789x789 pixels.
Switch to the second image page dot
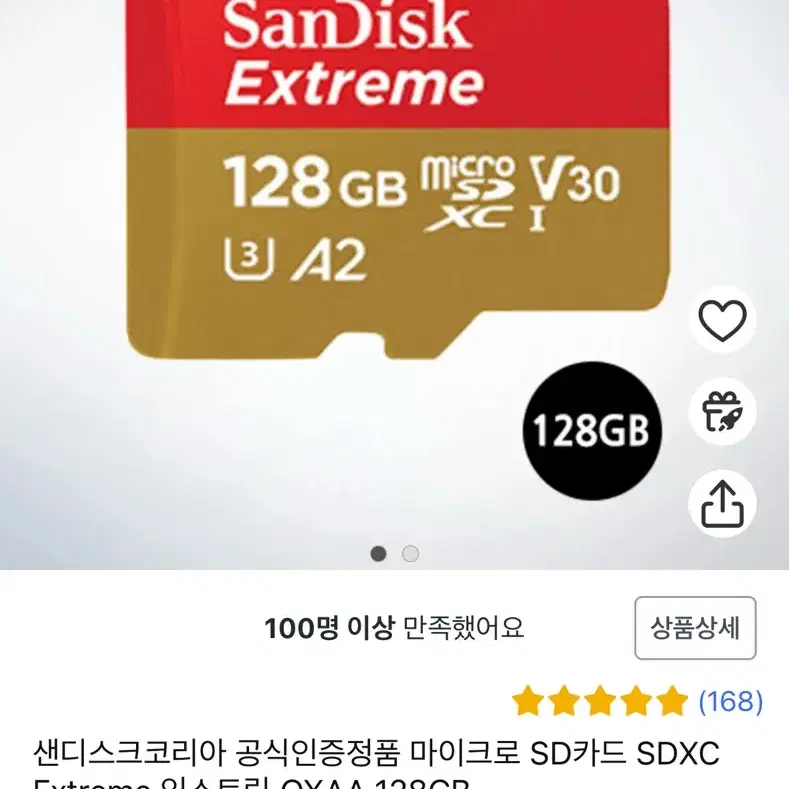point(410,554)
